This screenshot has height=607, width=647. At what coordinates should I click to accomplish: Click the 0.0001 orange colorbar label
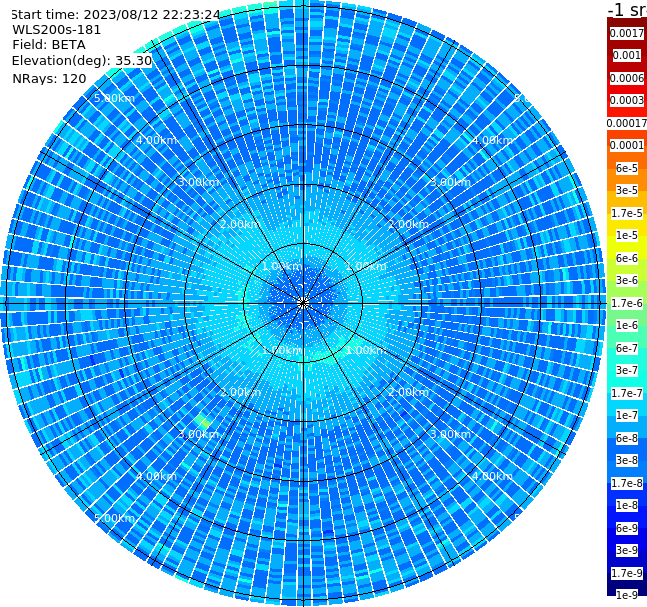pyautogui.click(x=627, y=145)
